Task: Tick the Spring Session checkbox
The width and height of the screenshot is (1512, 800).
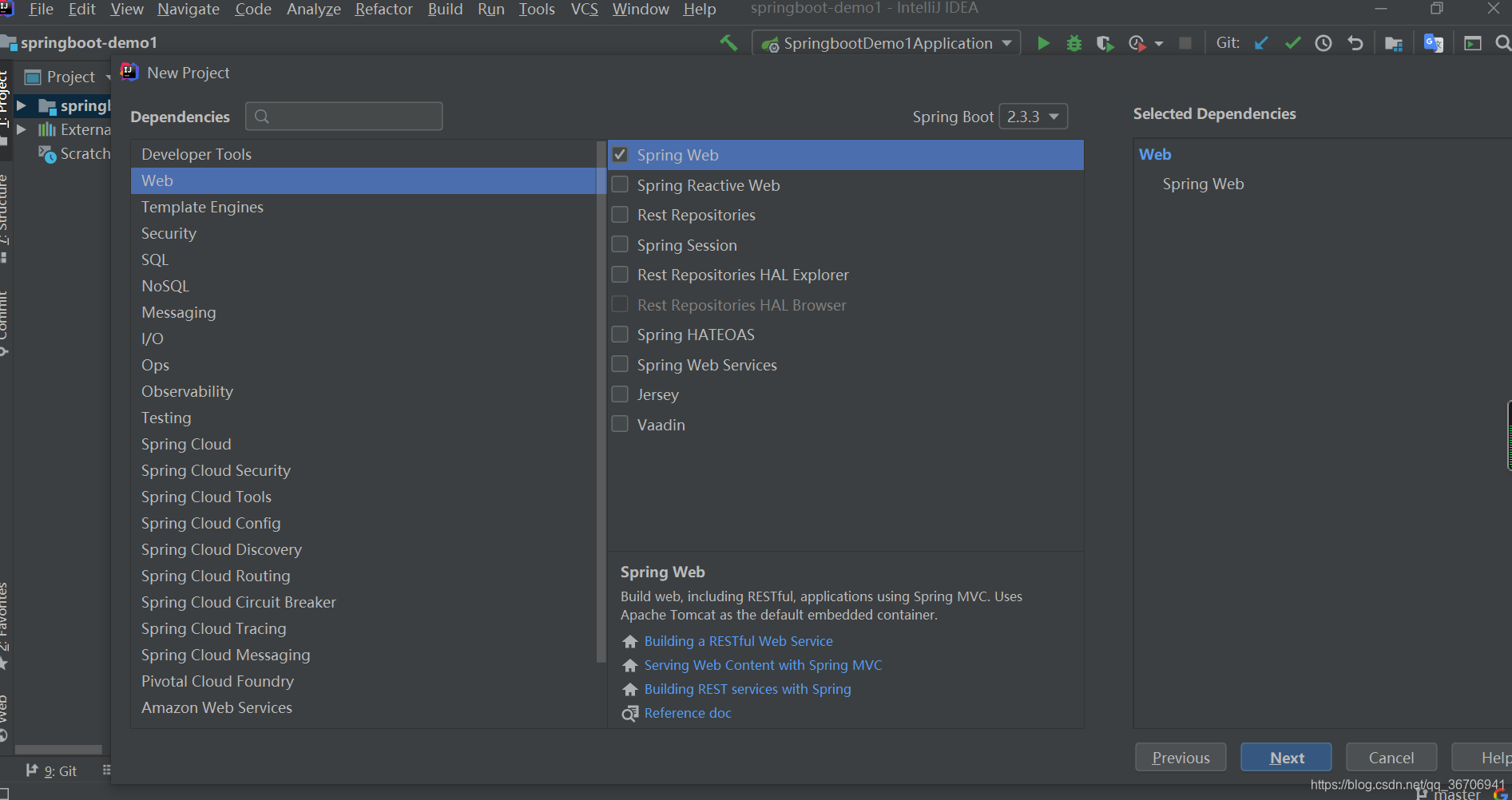Action: point(620,244)
